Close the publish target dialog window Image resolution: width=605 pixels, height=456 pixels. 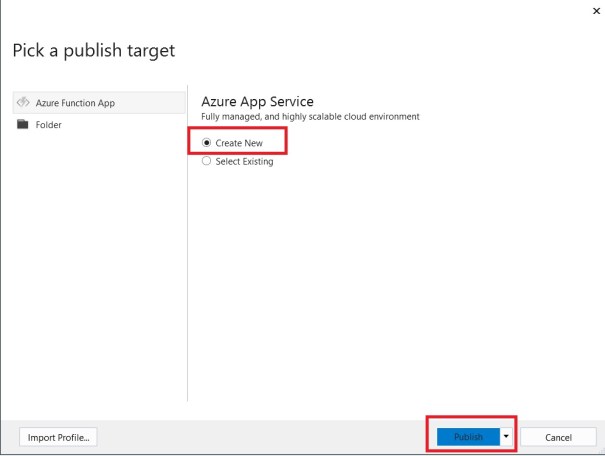coord(596,11)
